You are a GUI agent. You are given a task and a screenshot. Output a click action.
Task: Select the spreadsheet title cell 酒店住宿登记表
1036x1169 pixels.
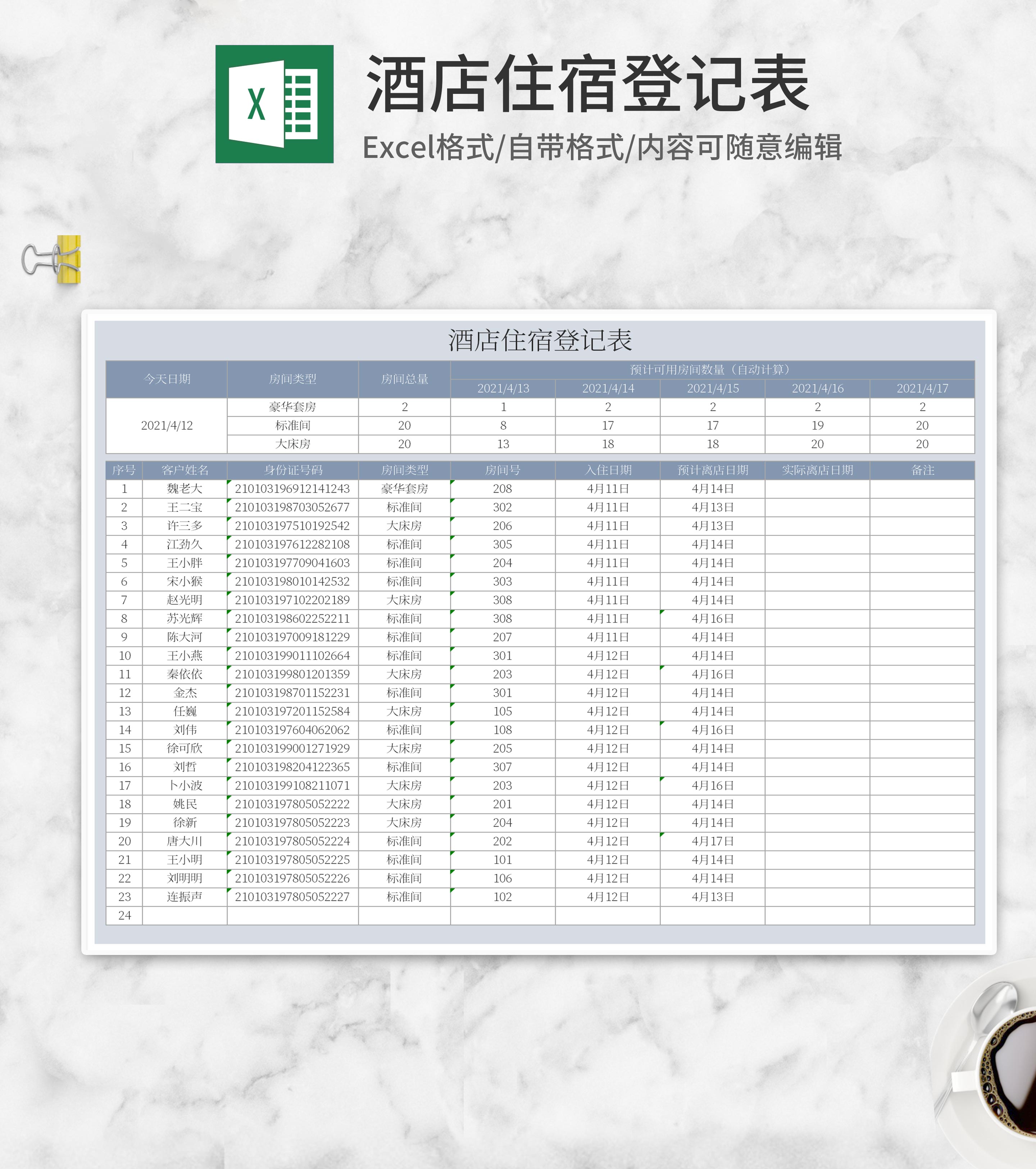click(x=540, y=341)
